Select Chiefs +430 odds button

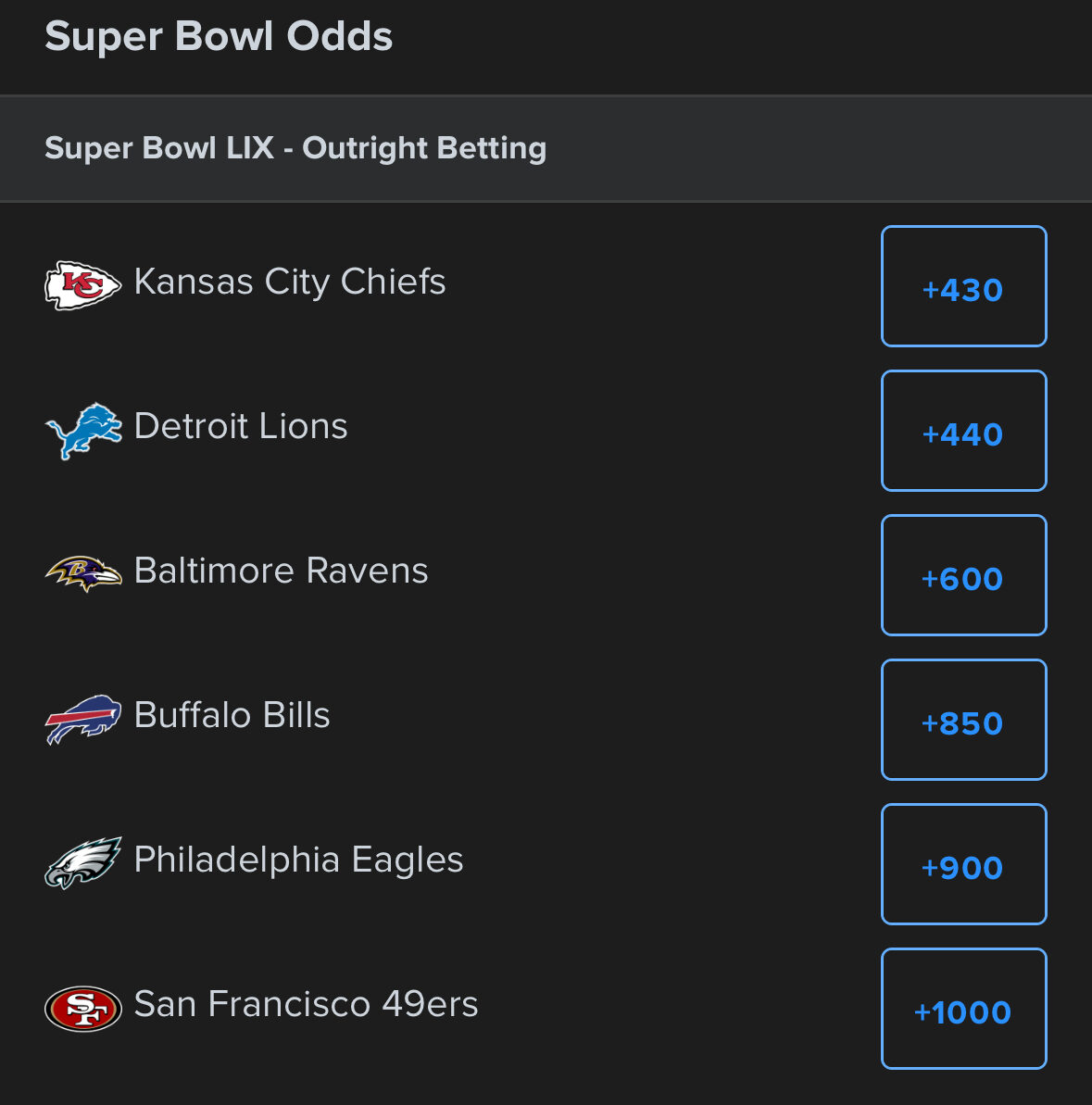[x=963, y=287]
